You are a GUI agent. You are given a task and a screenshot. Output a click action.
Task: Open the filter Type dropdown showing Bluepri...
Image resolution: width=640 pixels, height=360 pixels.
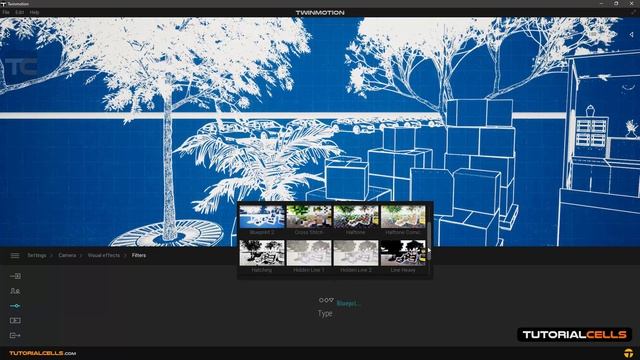tap(348, 303)
